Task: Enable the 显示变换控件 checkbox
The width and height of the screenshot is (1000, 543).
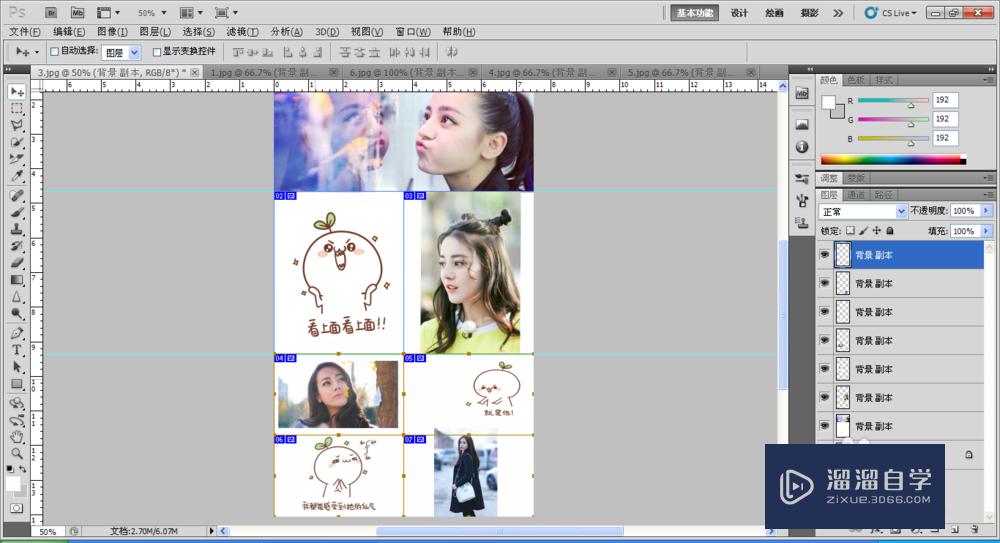Action: (x=157, y=51)
